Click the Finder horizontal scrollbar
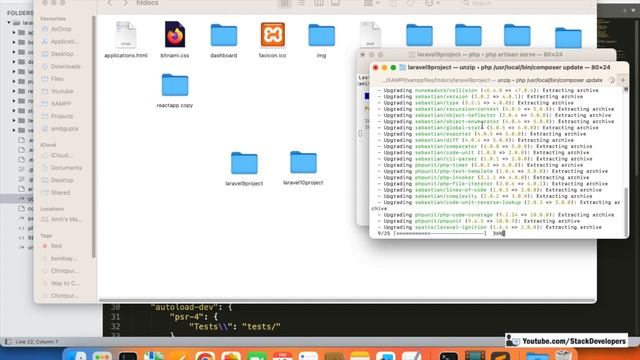 pos(347,301)
